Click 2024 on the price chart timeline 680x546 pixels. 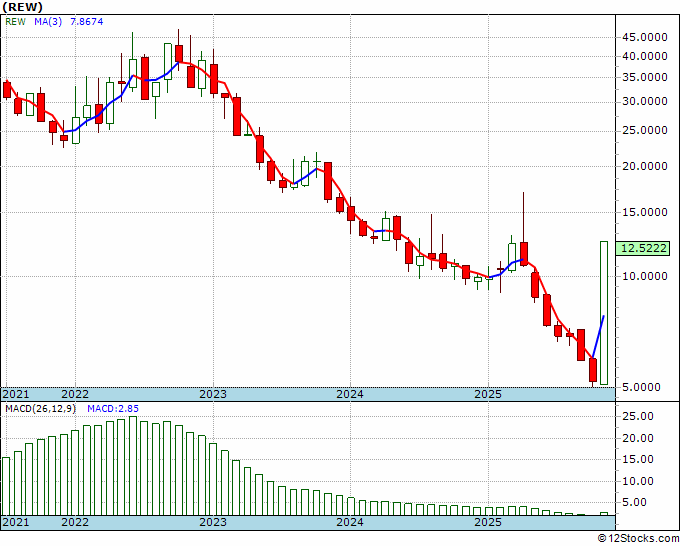[349, 394]
